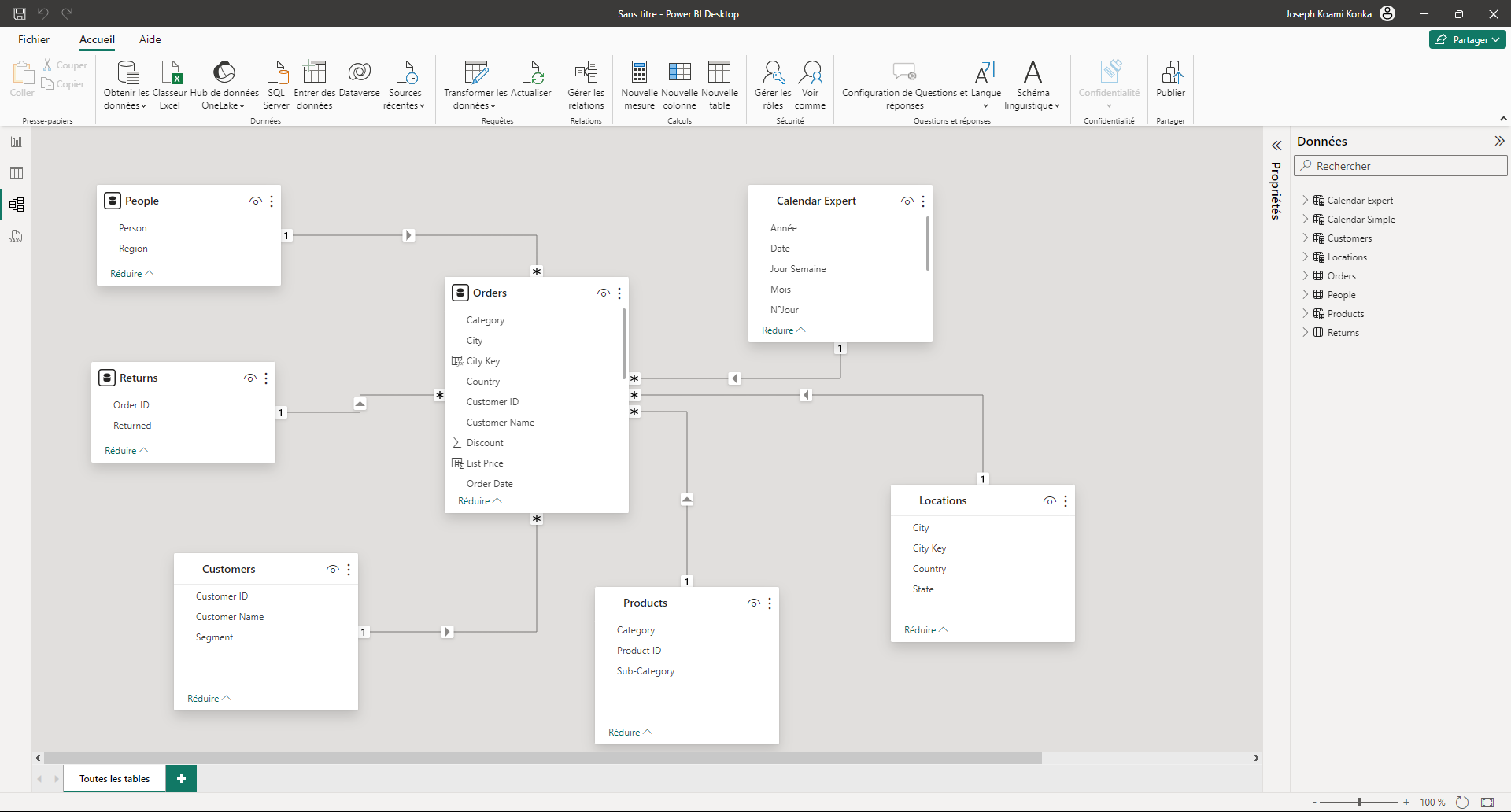Create a new table

coord(719,84)
